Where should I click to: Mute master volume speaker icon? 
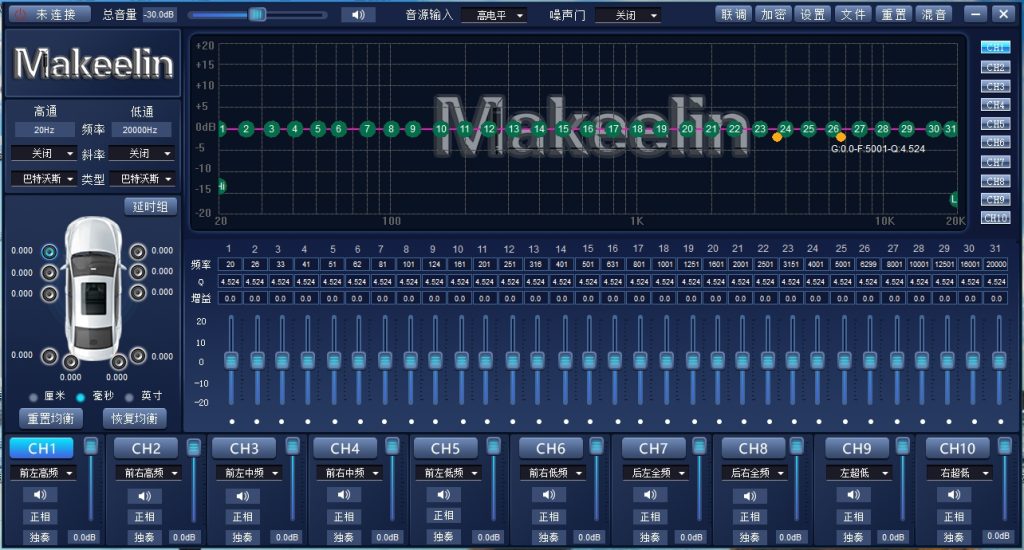(x=358, y=14)
